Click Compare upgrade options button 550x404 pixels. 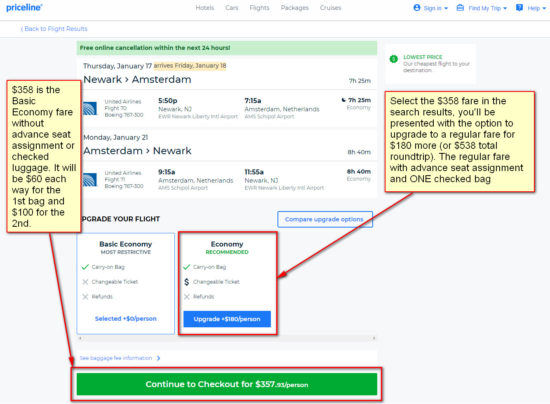click(x=324, y=219)
